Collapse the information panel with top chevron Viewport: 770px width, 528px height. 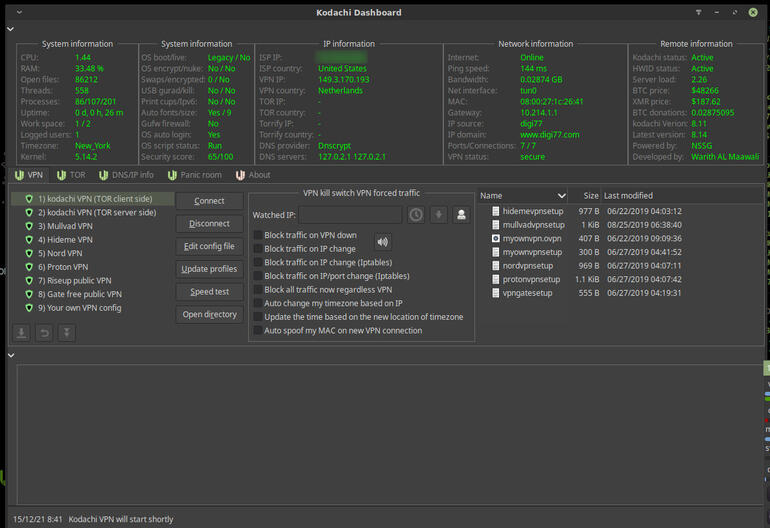(10, 29)
